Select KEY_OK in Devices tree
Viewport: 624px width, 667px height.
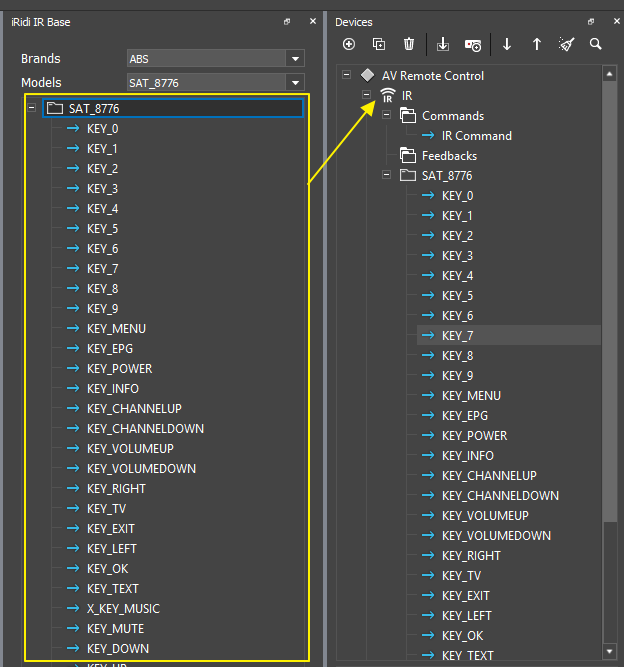tap(462, 636)
